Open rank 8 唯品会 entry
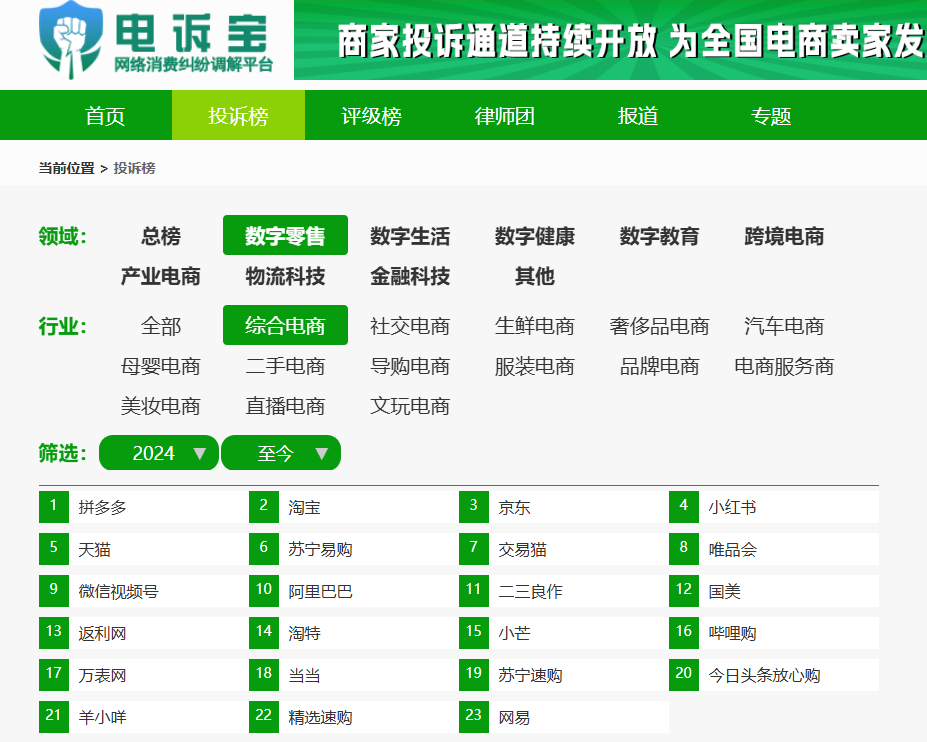927x742 pixels. [x=774, y=549]
